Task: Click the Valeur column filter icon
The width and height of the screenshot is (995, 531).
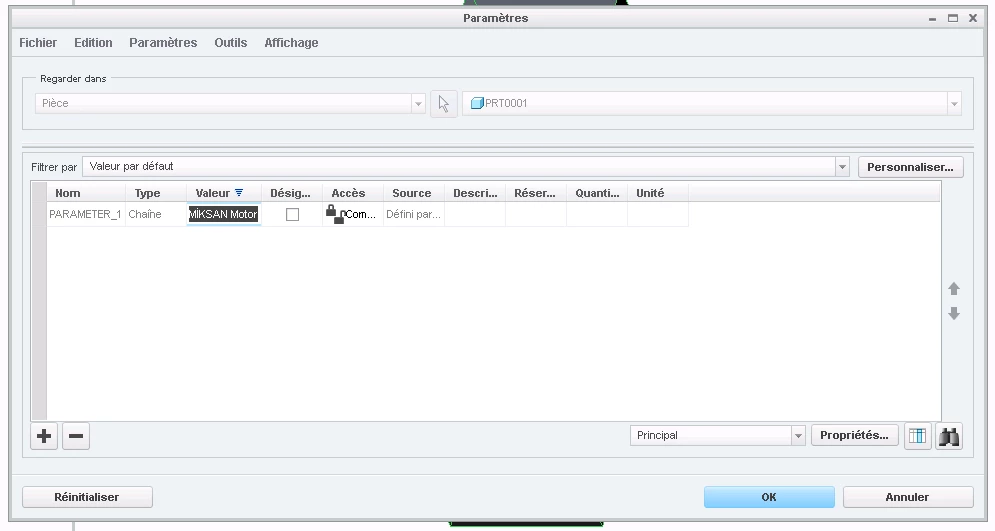Action: tap(239, 192)
